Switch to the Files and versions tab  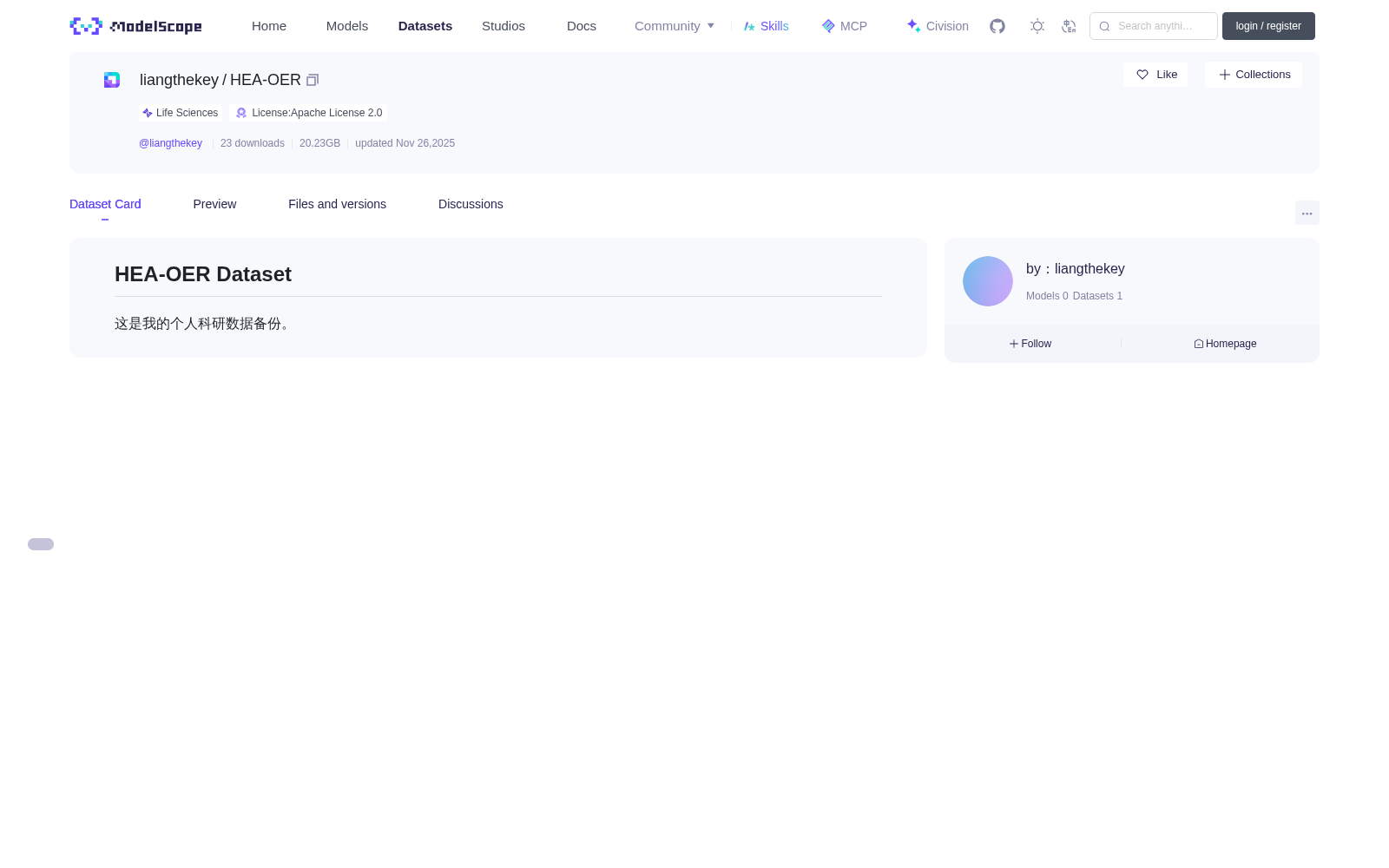(x=337, y=204)
